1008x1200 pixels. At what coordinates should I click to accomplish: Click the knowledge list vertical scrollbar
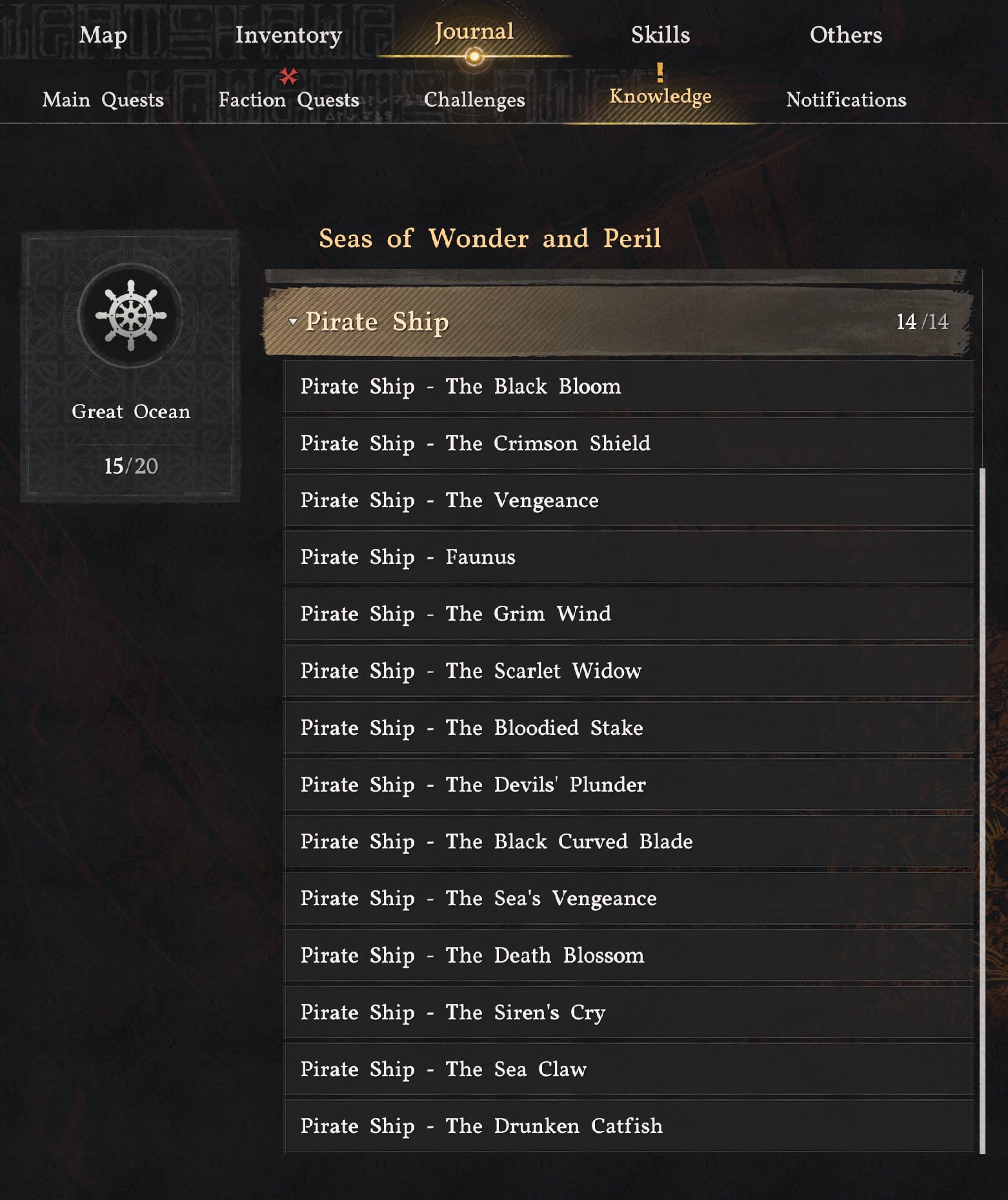click(x=982, y=811)
